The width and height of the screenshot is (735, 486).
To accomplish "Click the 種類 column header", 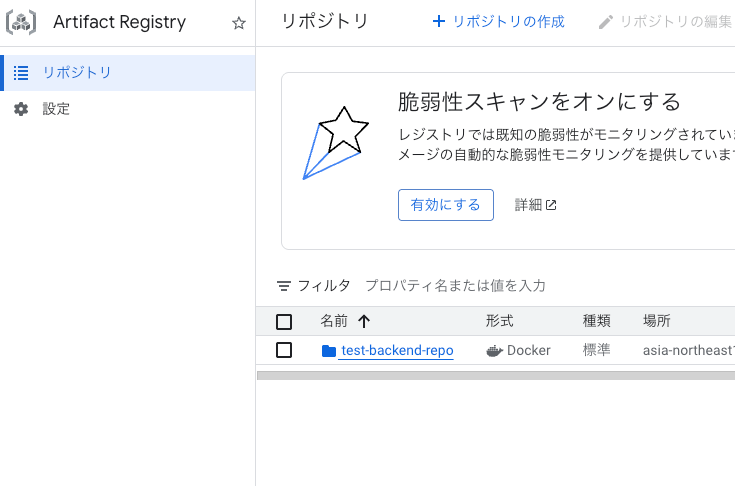I will tap(597, 321).
